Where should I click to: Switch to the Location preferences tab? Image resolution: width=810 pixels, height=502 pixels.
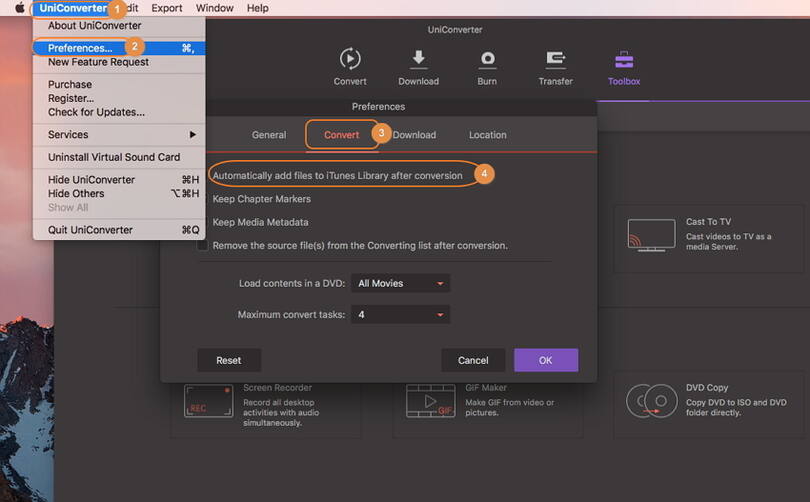pos(487,135)
